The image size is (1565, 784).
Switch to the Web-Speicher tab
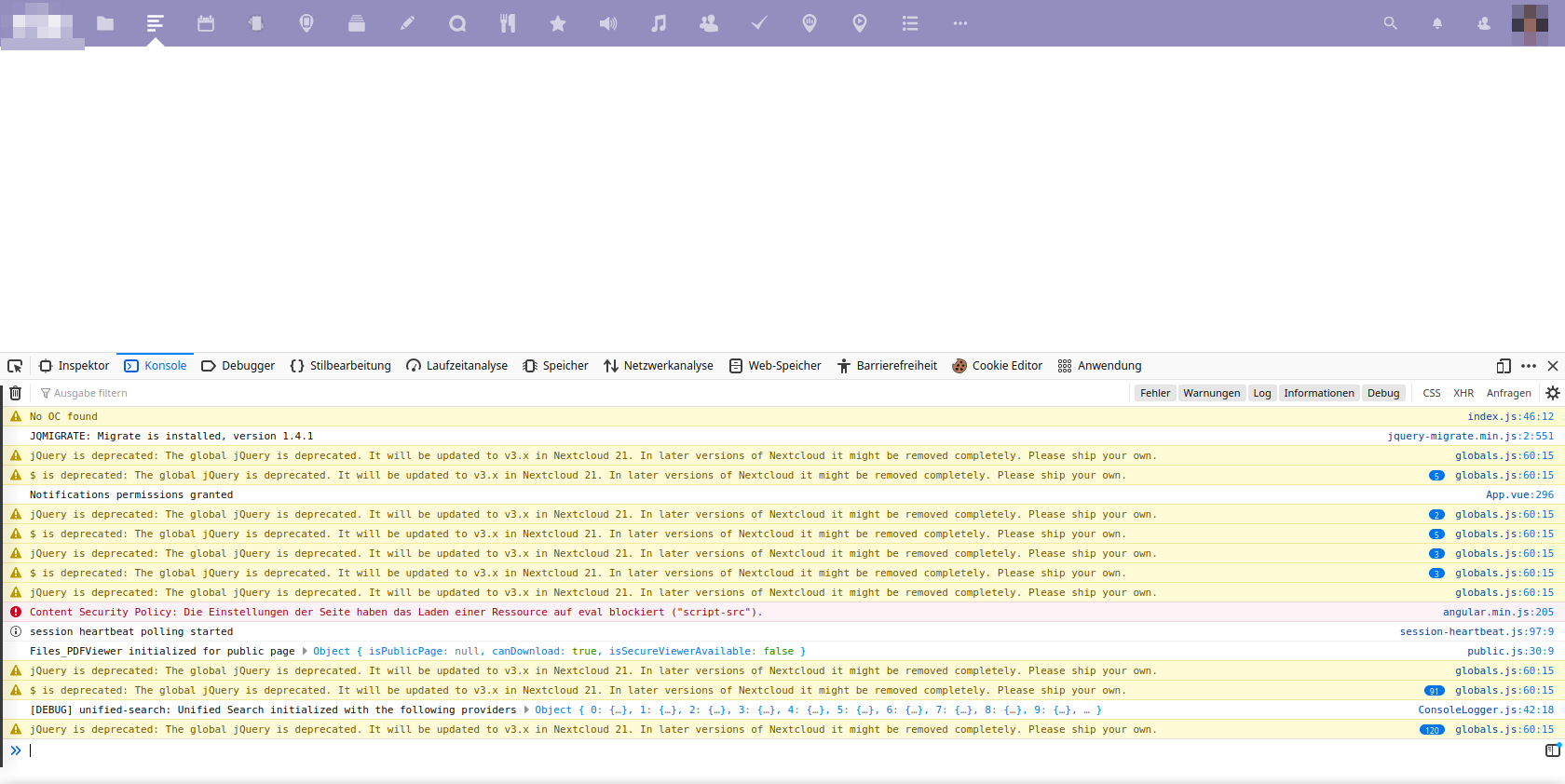[775, 366]
